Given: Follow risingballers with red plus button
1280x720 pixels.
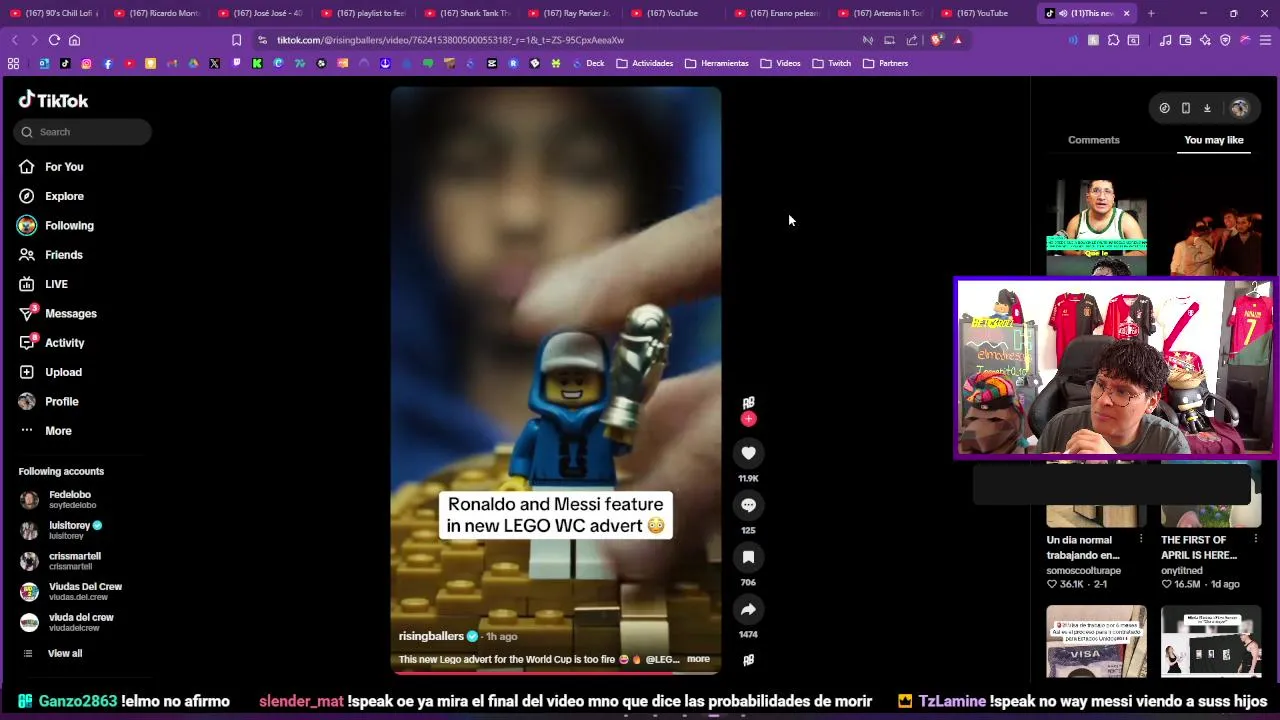Looking at the screenshot, I should click(748, 419).
